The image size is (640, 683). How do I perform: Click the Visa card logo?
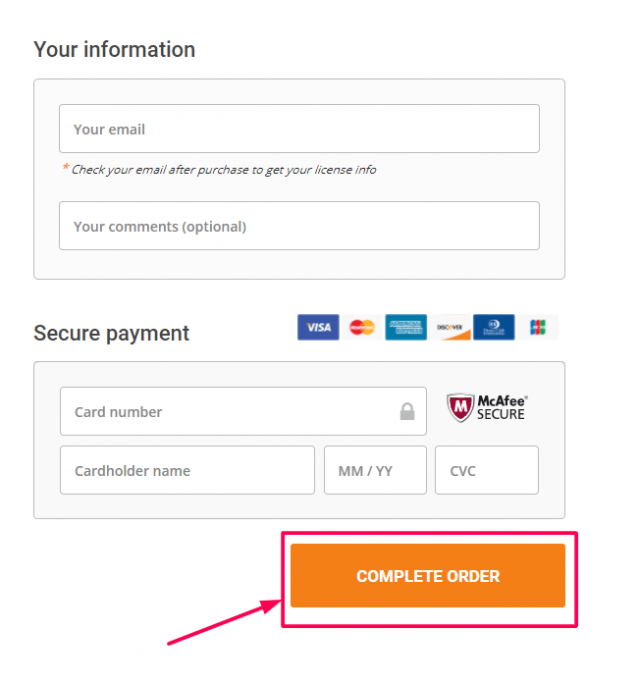pyautogui.click(x=318, y=327)
